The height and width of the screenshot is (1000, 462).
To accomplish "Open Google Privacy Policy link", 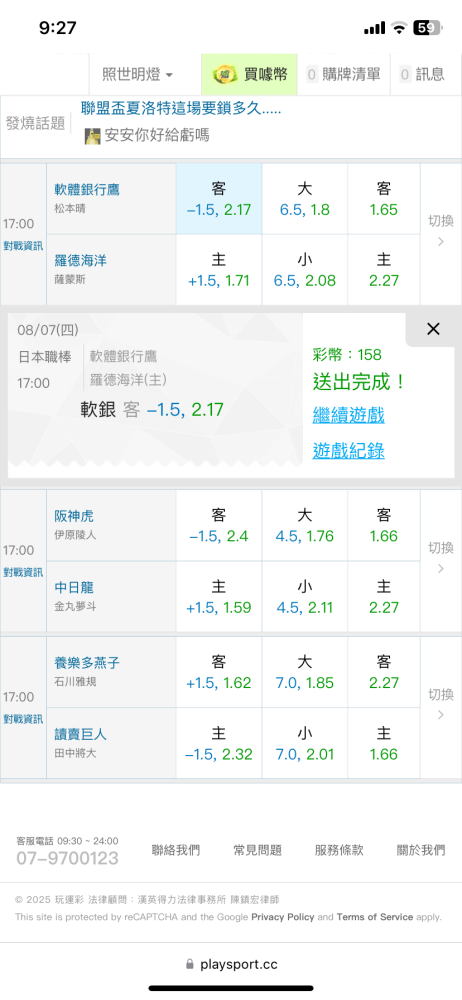I will (x=283, y=917).
